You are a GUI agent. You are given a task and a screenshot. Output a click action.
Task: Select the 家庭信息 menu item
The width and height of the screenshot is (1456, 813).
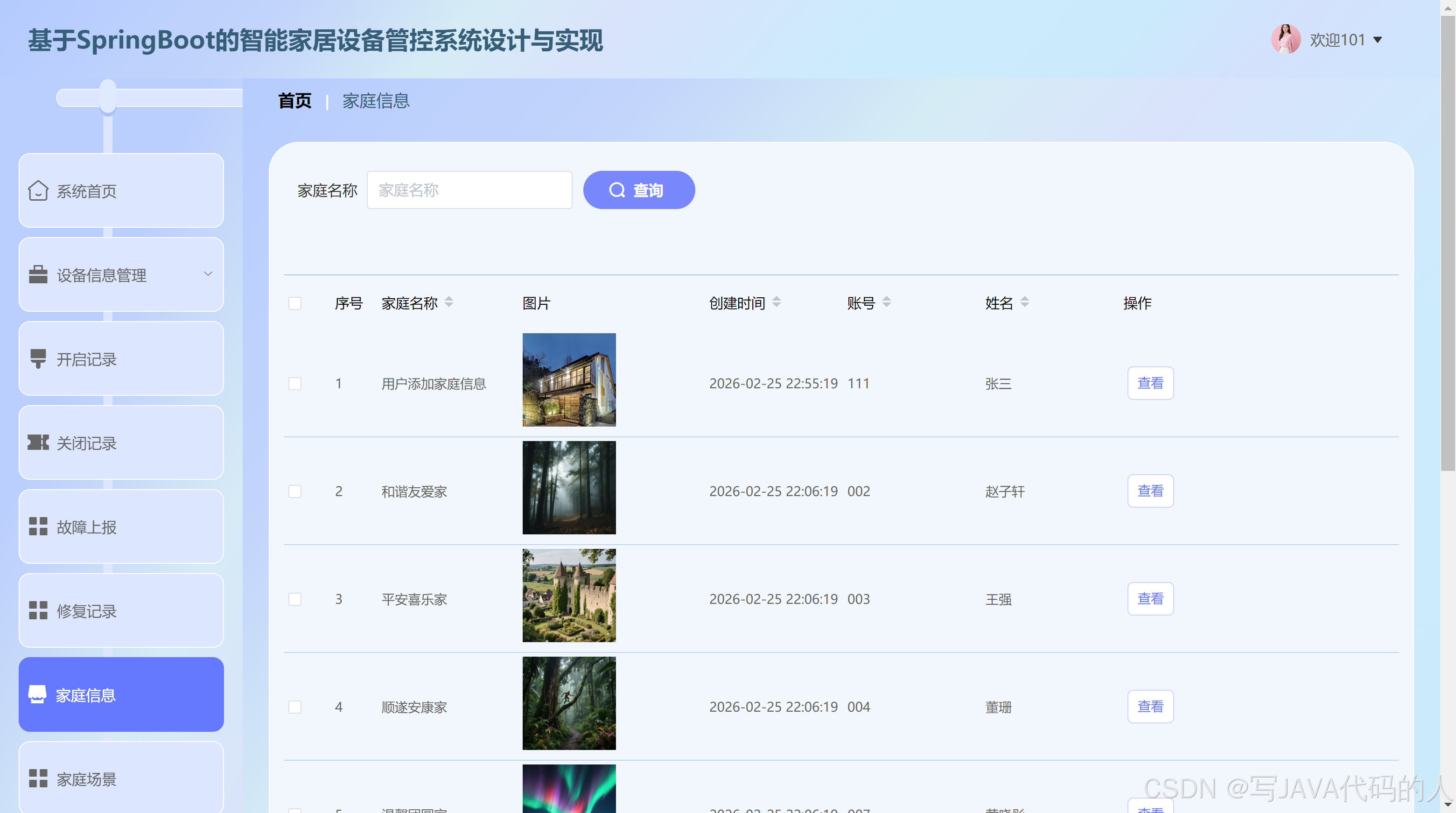click(121, 694)
